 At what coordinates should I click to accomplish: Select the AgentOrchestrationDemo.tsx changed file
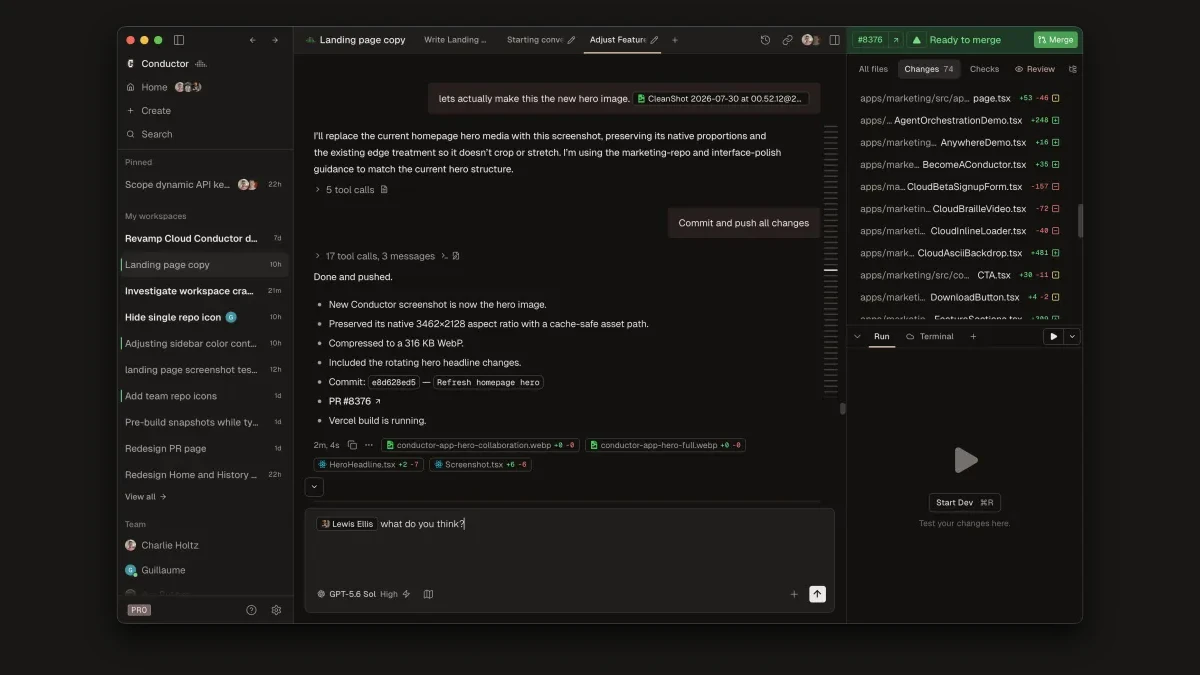(x=961, y=121)
